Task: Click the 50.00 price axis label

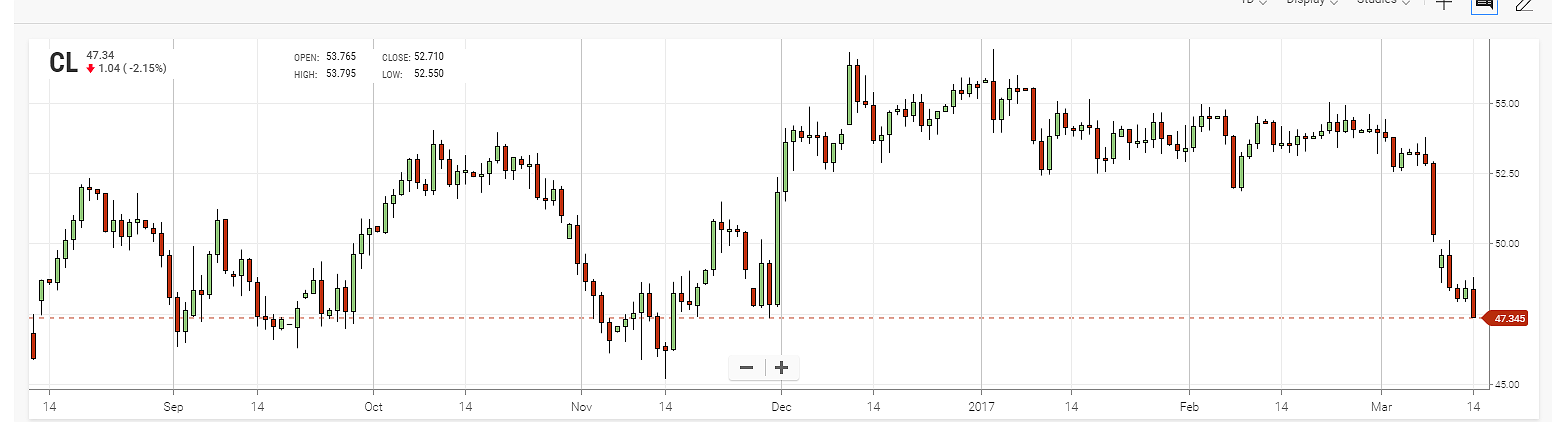Action: tap(1506, 243)
